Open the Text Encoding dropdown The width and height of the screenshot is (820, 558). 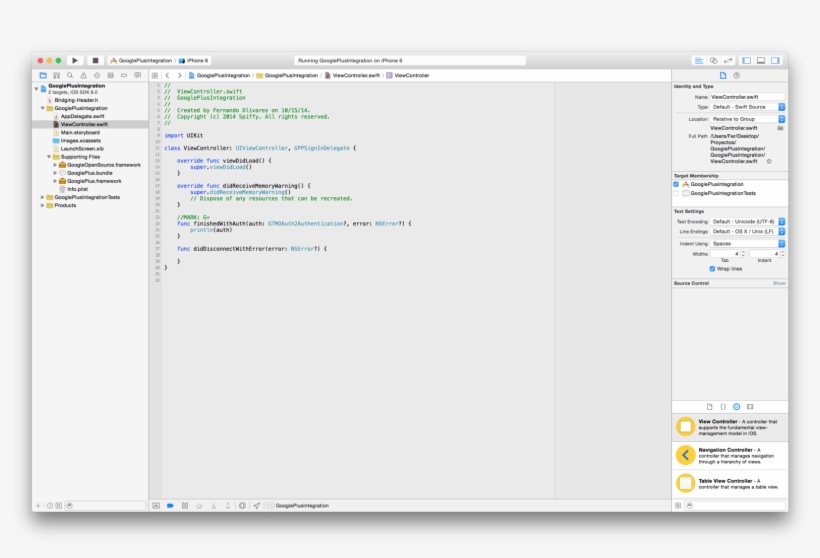(747, 222)
